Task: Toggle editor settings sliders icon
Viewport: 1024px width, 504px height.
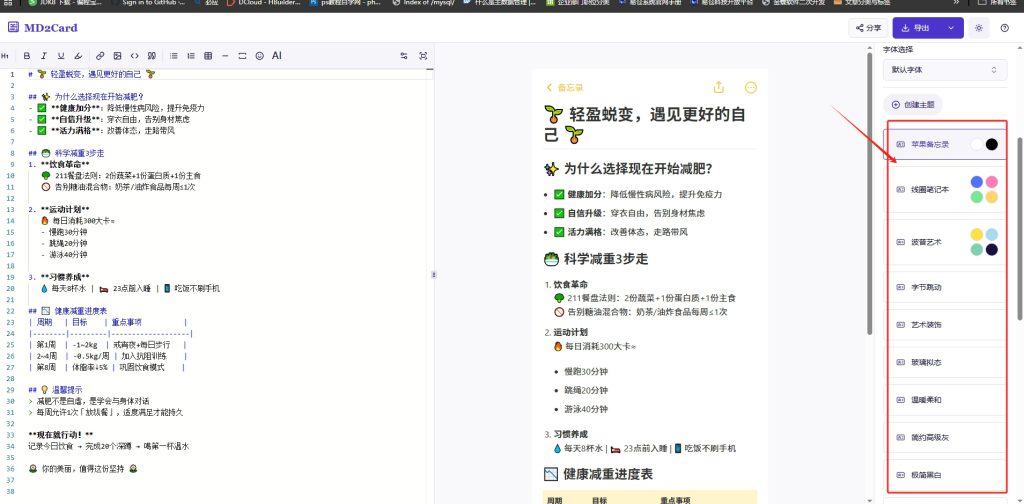Action: (x=404, y=56)
